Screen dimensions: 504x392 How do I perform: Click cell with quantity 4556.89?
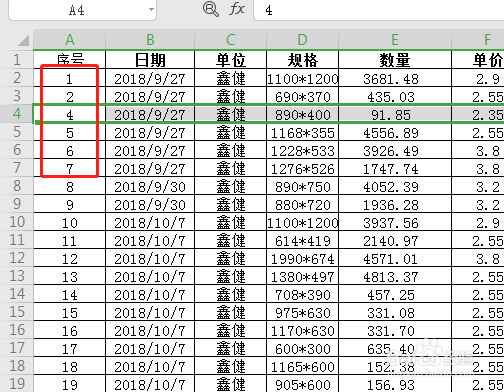(395, 132)
